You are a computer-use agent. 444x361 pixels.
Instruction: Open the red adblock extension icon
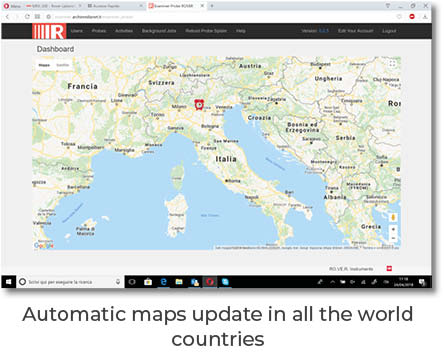coord(412,16)
